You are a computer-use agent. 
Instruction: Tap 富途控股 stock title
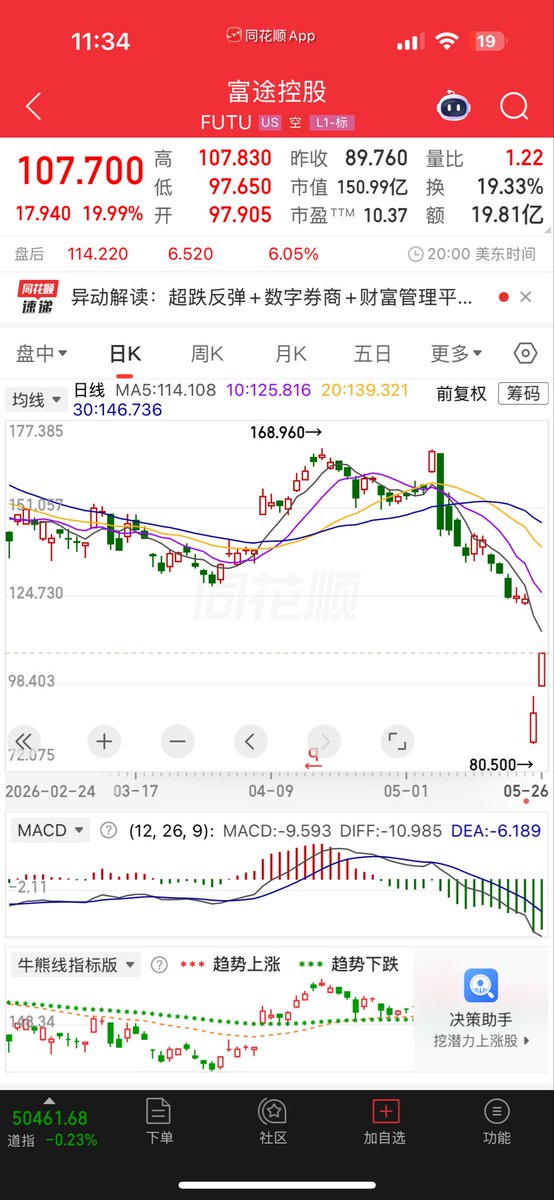(277, 92)
